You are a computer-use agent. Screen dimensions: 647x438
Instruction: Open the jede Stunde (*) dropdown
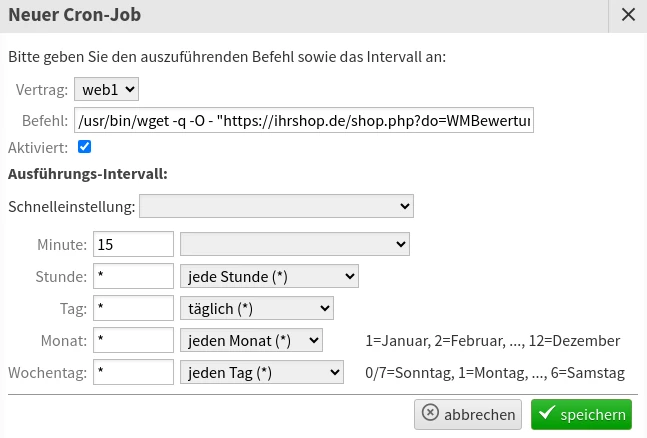[x=269, y=276]
